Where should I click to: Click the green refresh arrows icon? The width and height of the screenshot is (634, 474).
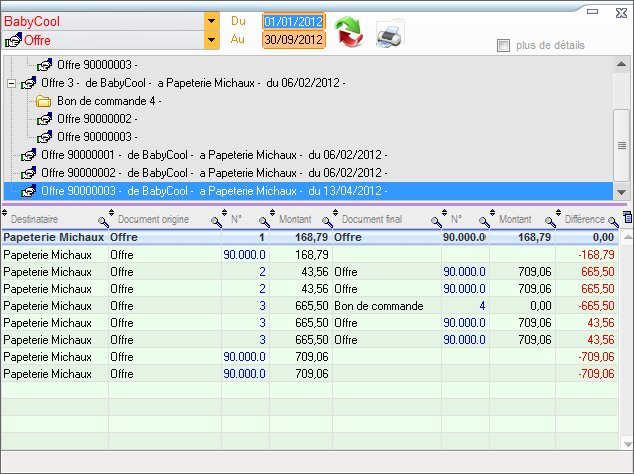click(x=349, y=32)
